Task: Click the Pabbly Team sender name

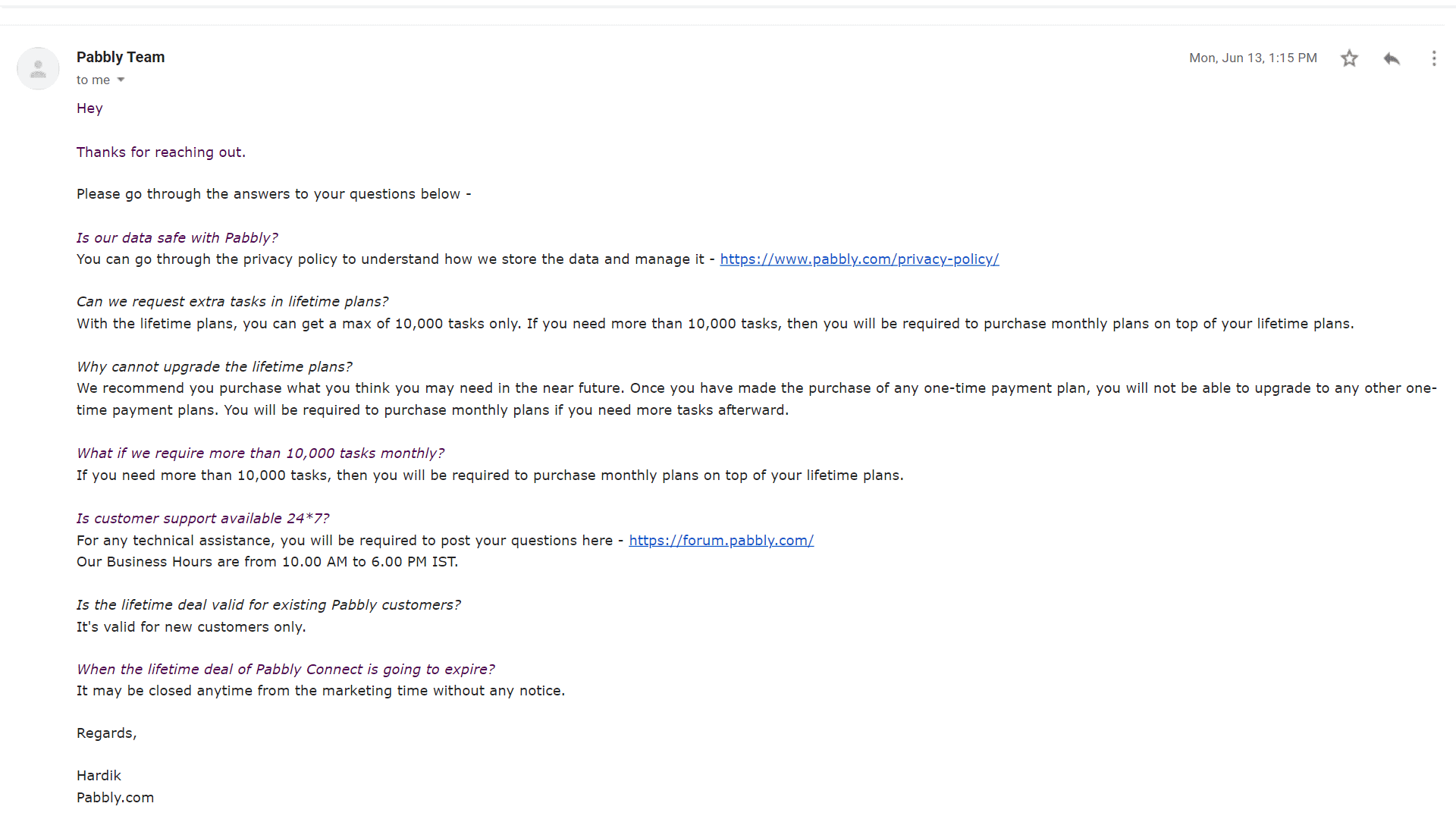Action: pyautogui.click(x=121, y=57)
